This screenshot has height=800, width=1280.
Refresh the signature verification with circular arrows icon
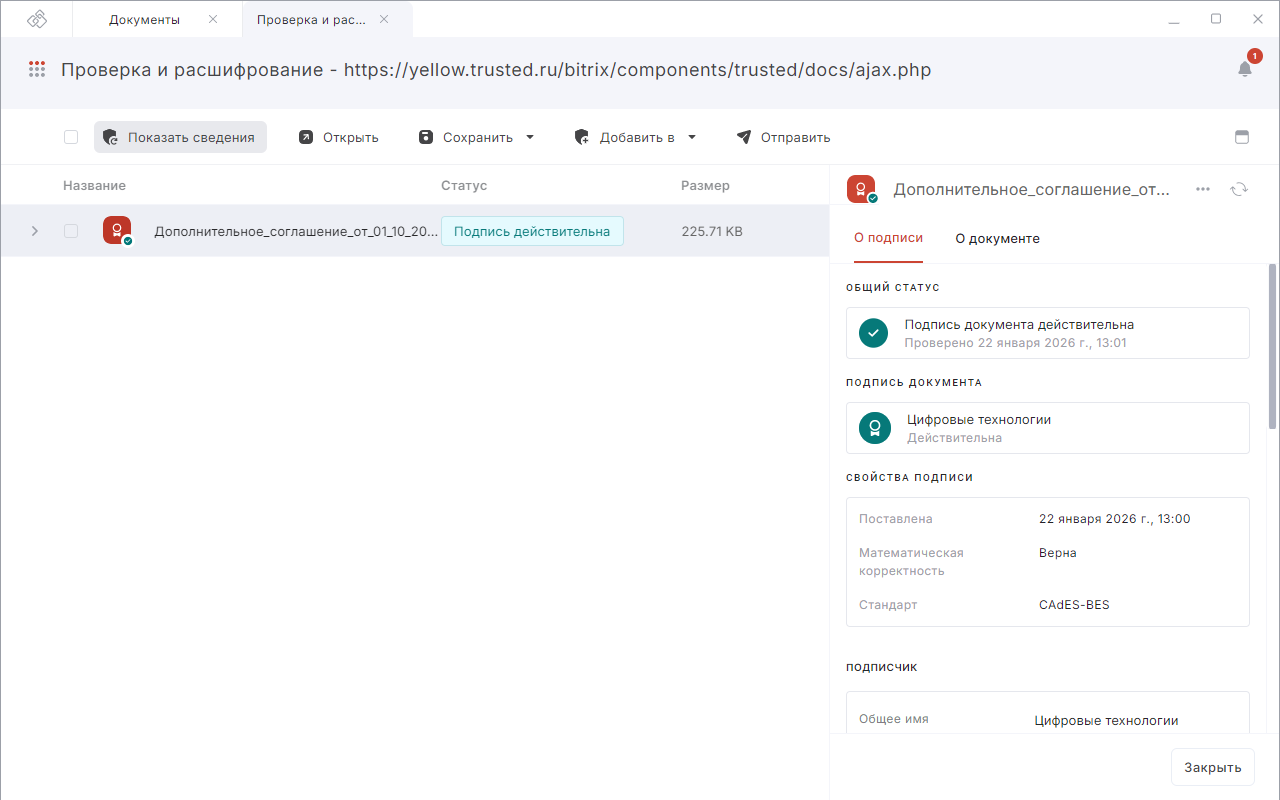(x=1239, y=188)
